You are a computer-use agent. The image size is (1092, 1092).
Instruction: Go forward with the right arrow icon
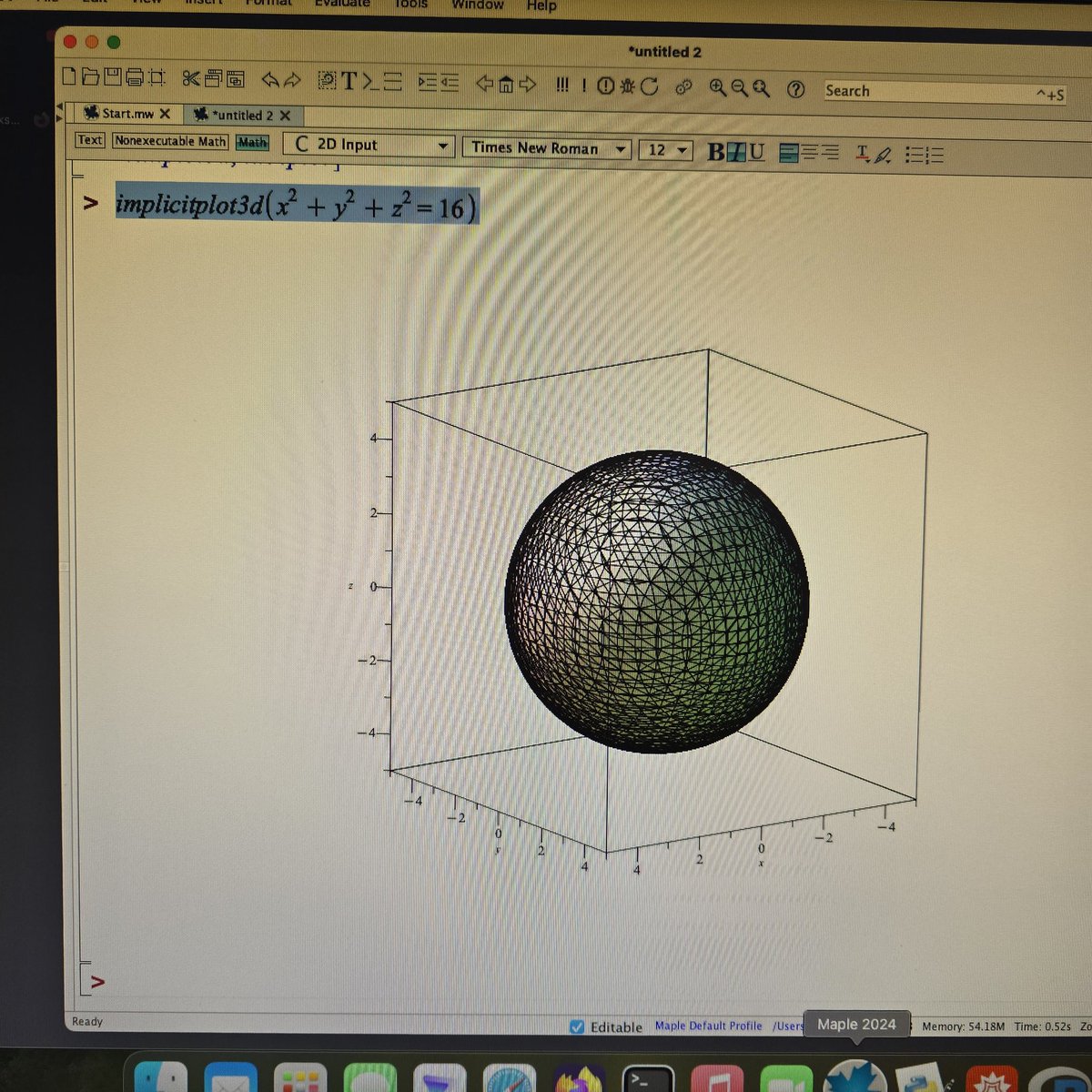point(528,85)
